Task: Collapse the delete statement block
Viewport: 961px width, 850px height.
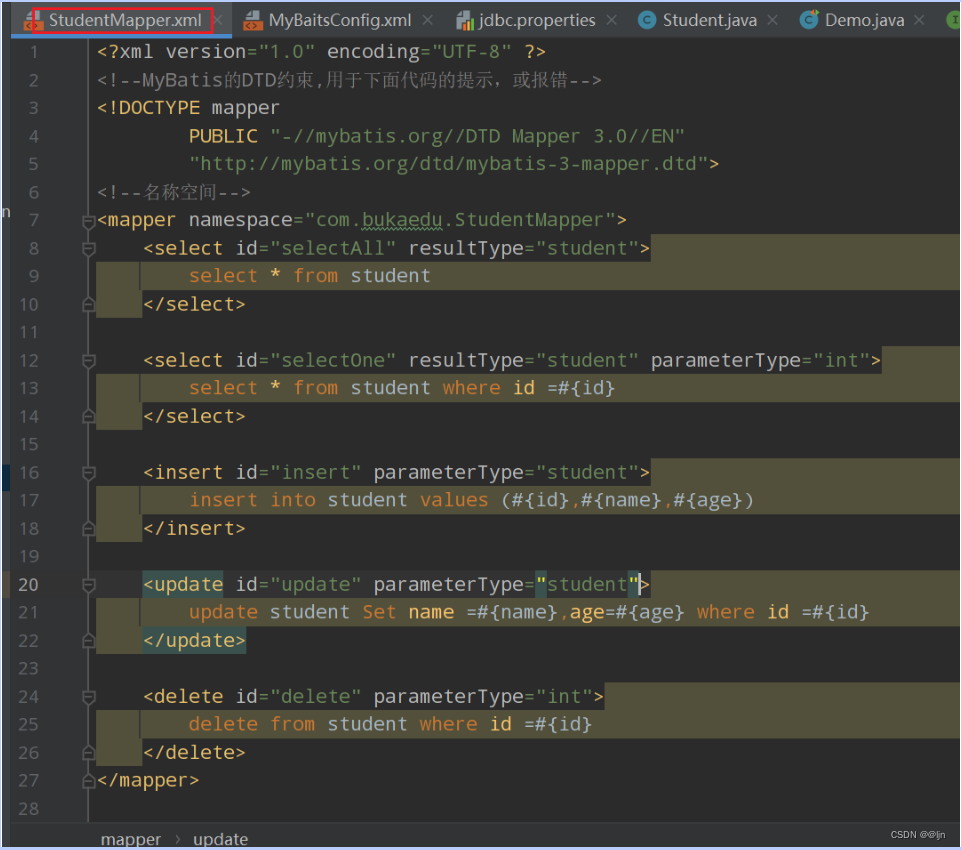Action: coord(87,699)
